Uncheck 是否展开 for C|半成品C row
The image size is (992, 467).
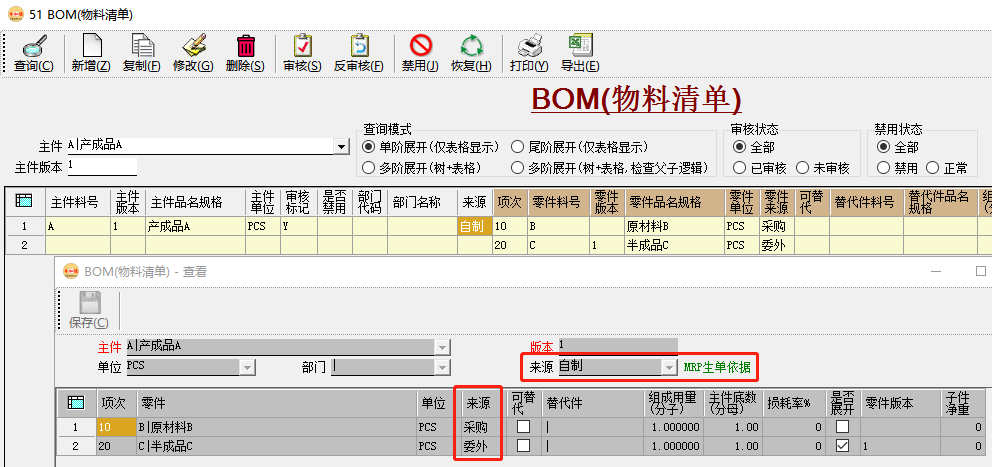point(842,446)
